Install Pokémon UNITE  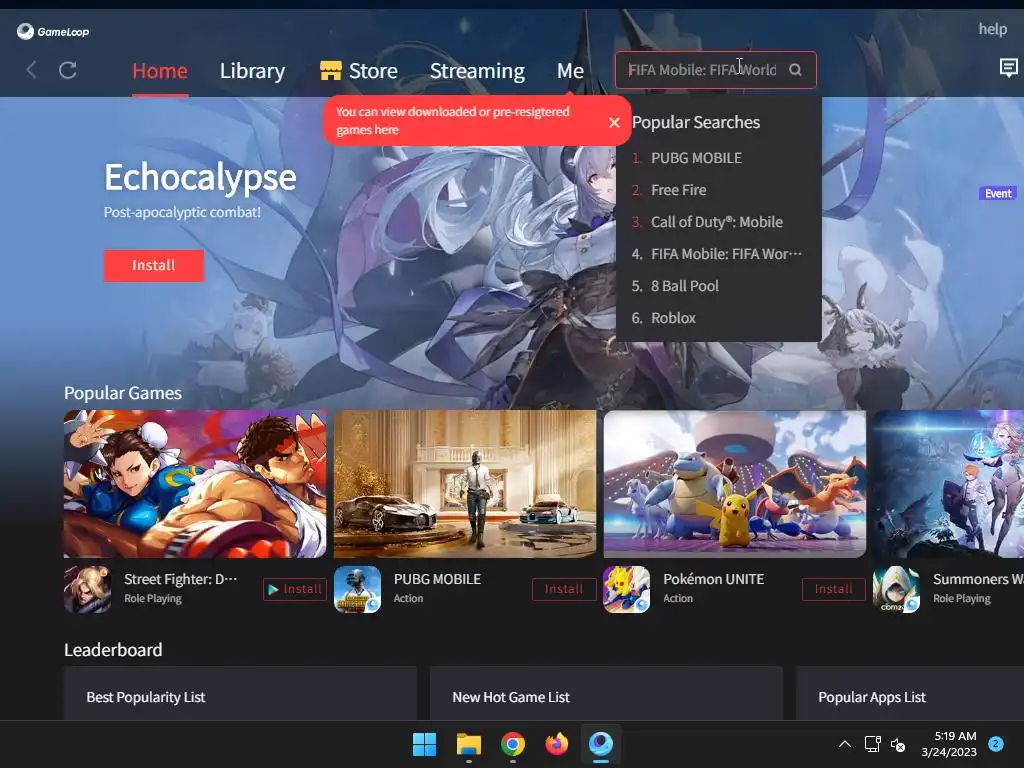click(x=833, y=589)
